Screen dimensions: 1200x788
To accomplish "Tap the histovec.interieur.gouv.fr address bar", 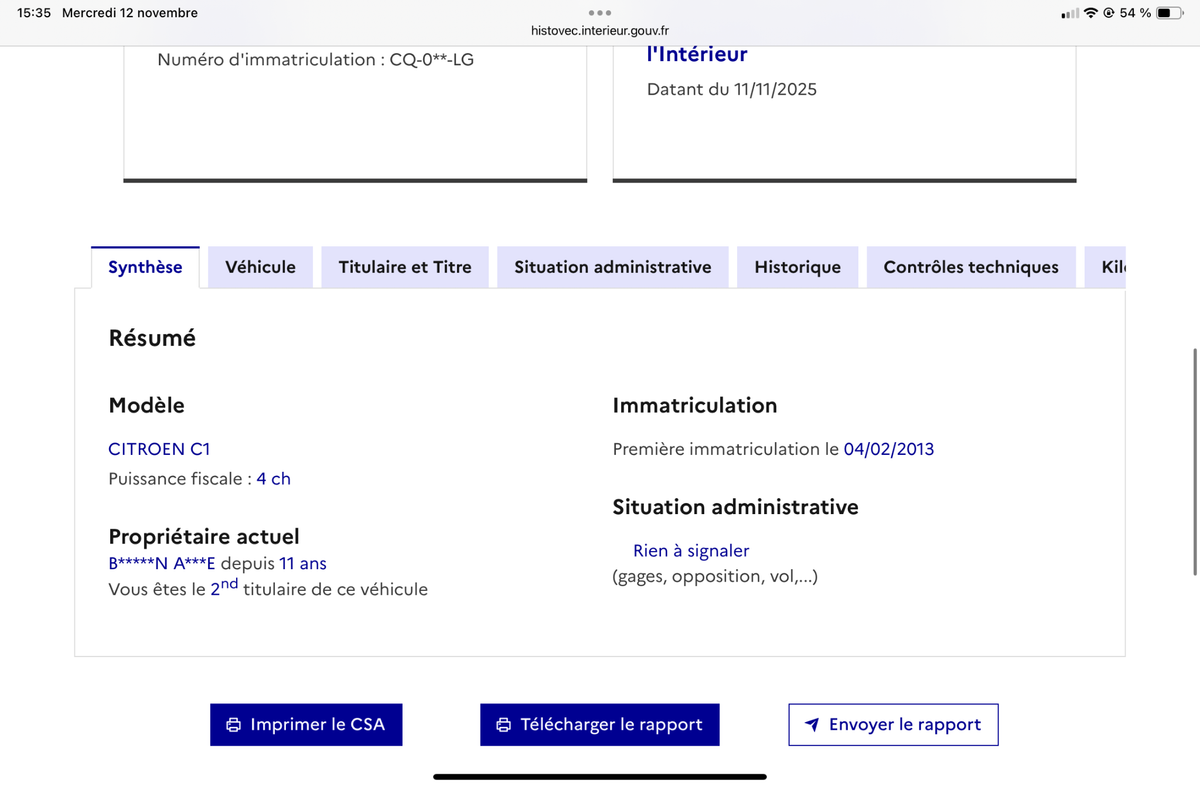I will (600, 31).
